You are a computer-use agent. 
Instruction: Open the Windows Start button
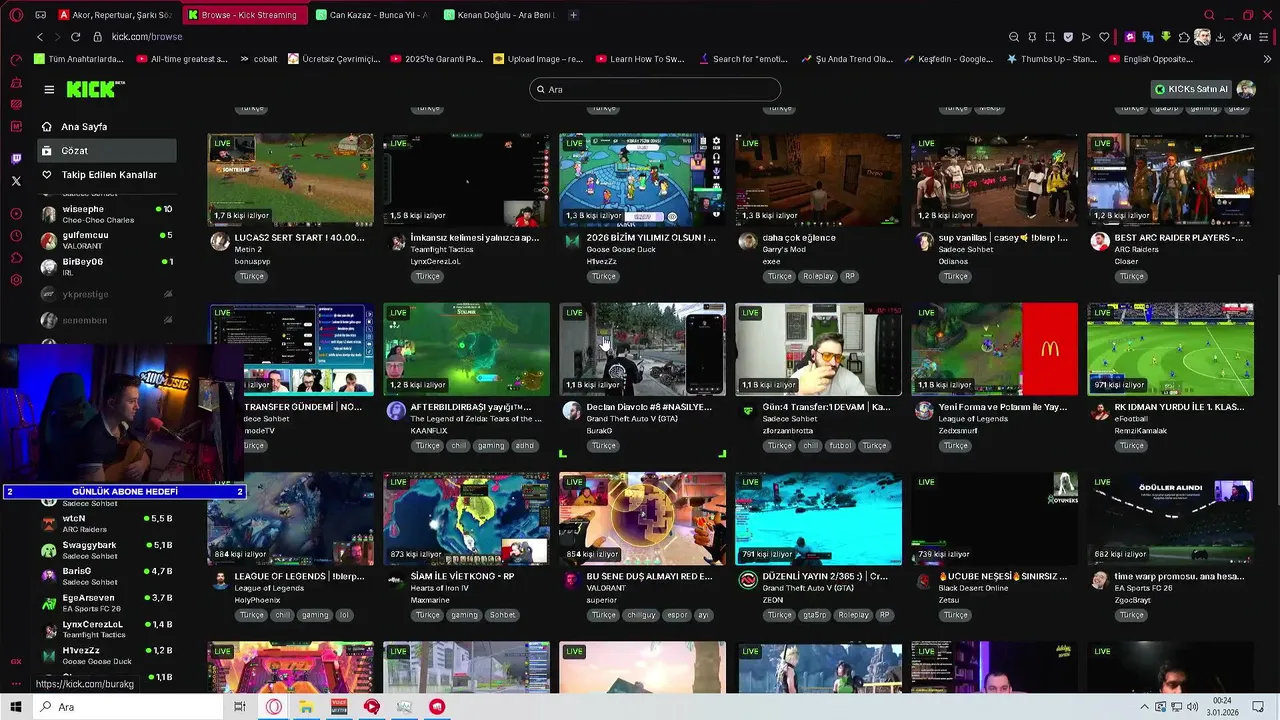click(15, 707)
